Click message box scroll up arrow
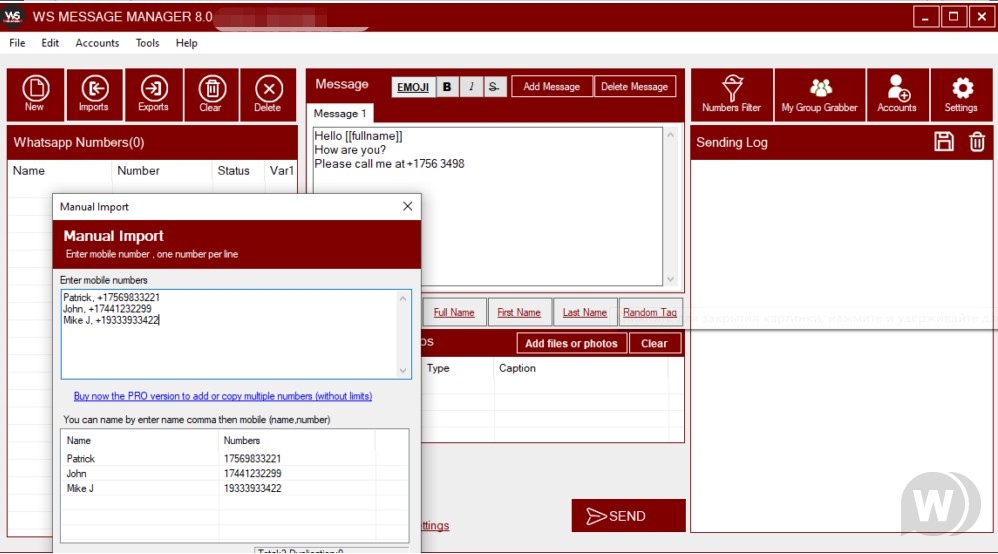This screenshot has height=554, width=998. coord(670,135)
